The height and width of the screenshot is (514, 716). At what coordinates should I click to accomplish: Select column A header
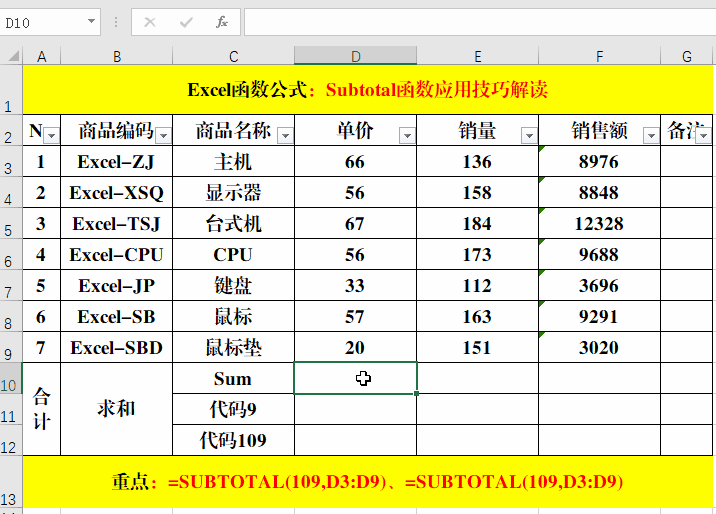(x=42, y=56)
